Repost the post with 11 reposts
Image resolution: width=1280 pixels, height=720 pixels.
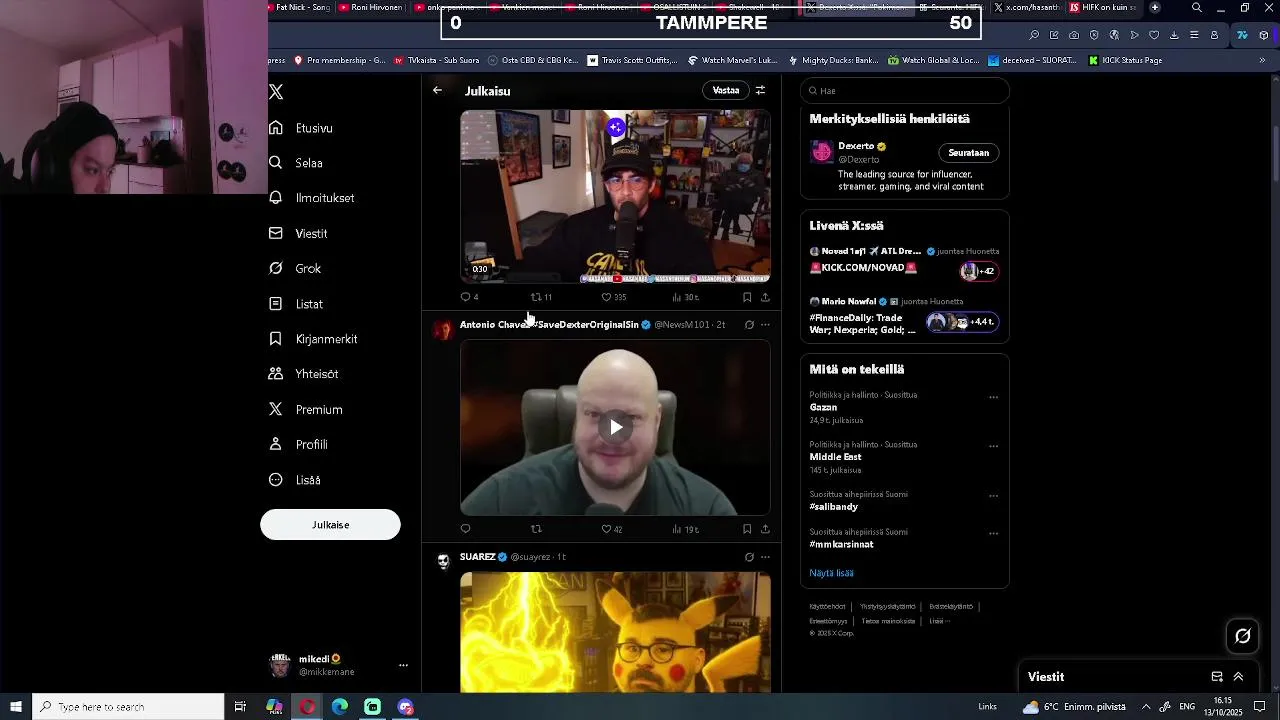click(541, 297)
